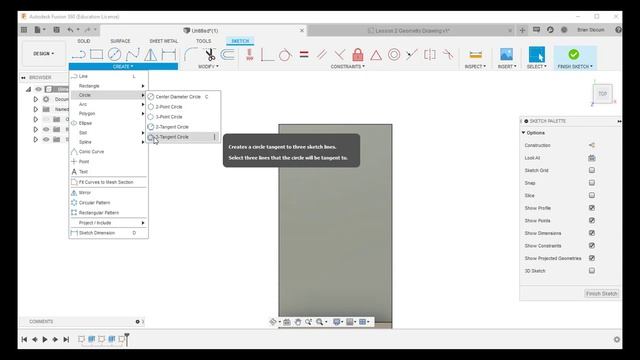Click the timeline Play button
640x360 pixels.
[45, 339]
